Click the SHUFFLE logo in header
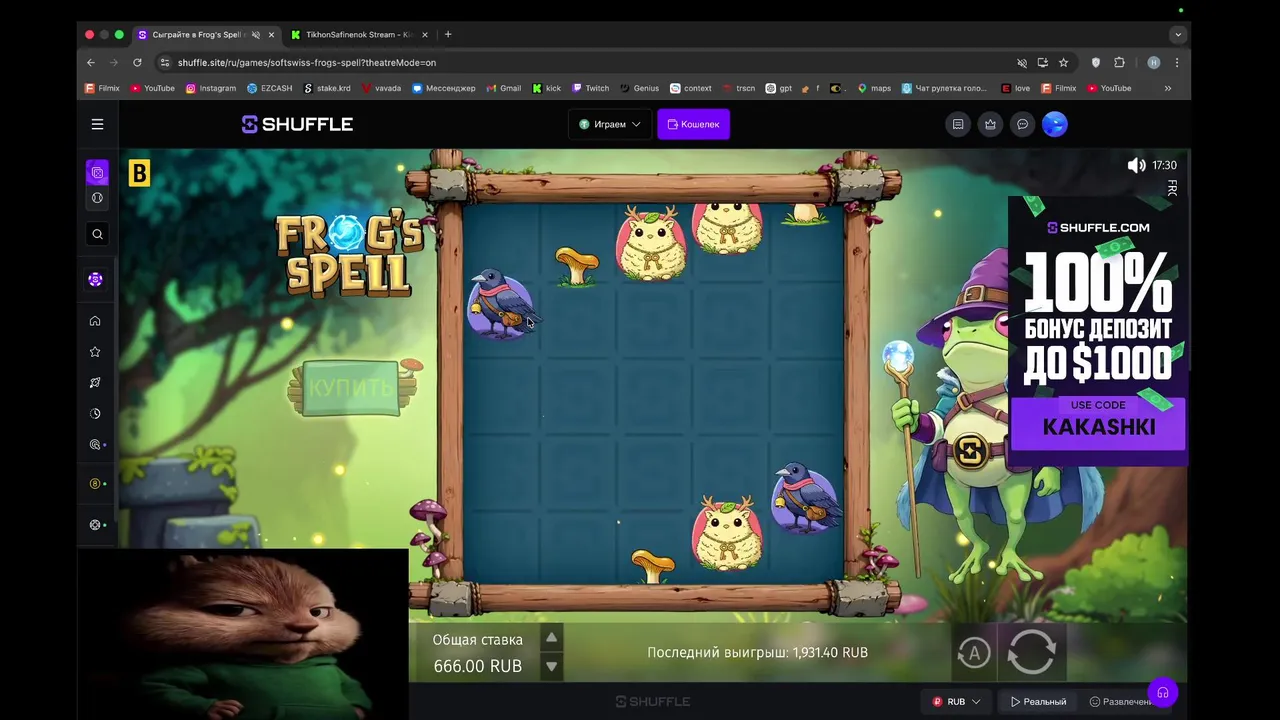Viewport: 1280px width, 720px height. click(x=297, y=124)
